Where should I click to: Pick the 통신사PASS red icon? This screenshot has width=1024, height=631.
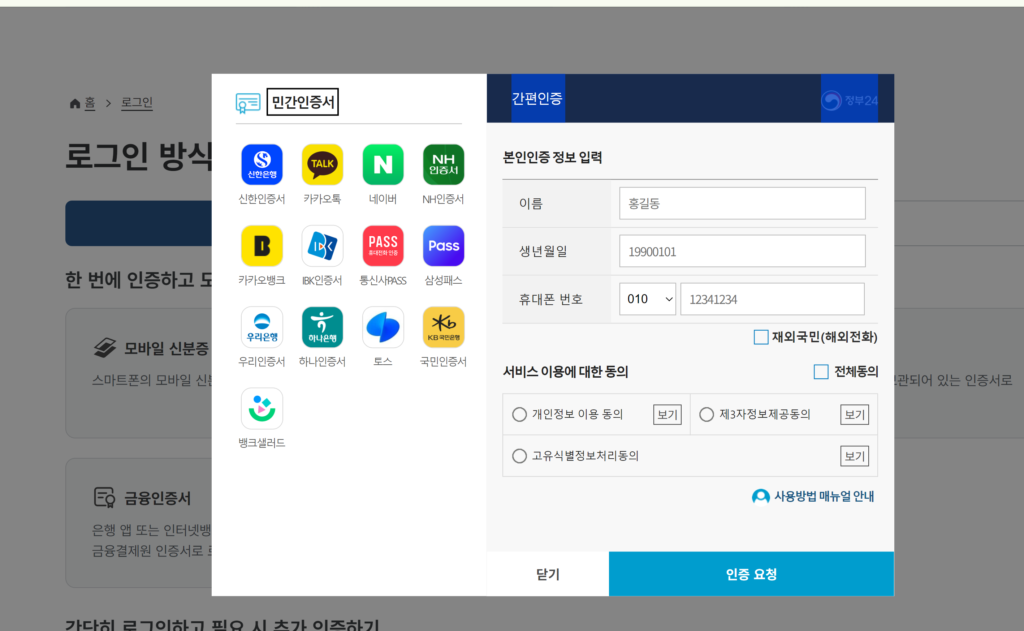(383, 246)
